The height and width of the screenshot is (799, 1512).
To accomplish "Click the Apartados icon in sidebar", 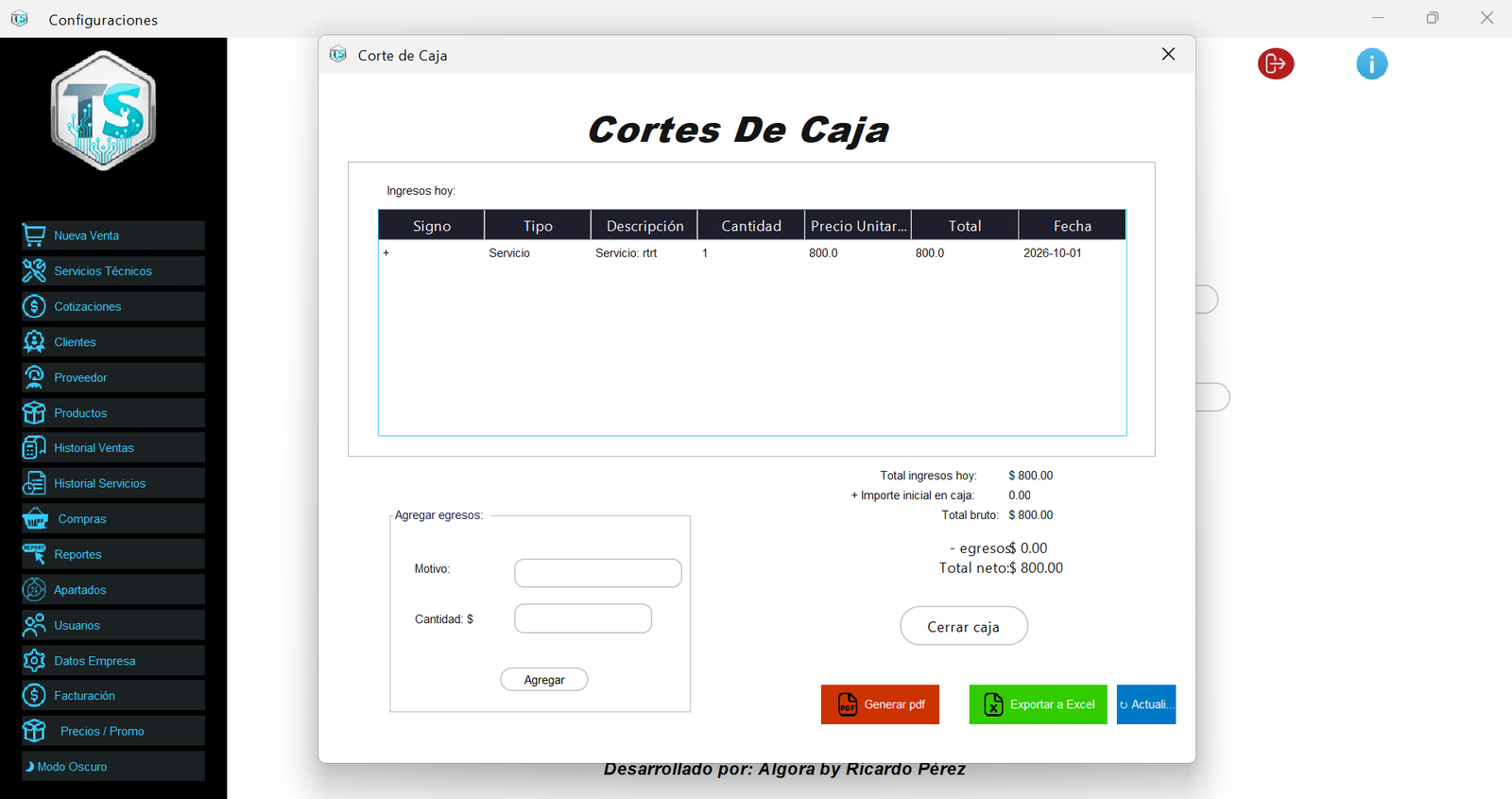I will (x=34, y=590).
